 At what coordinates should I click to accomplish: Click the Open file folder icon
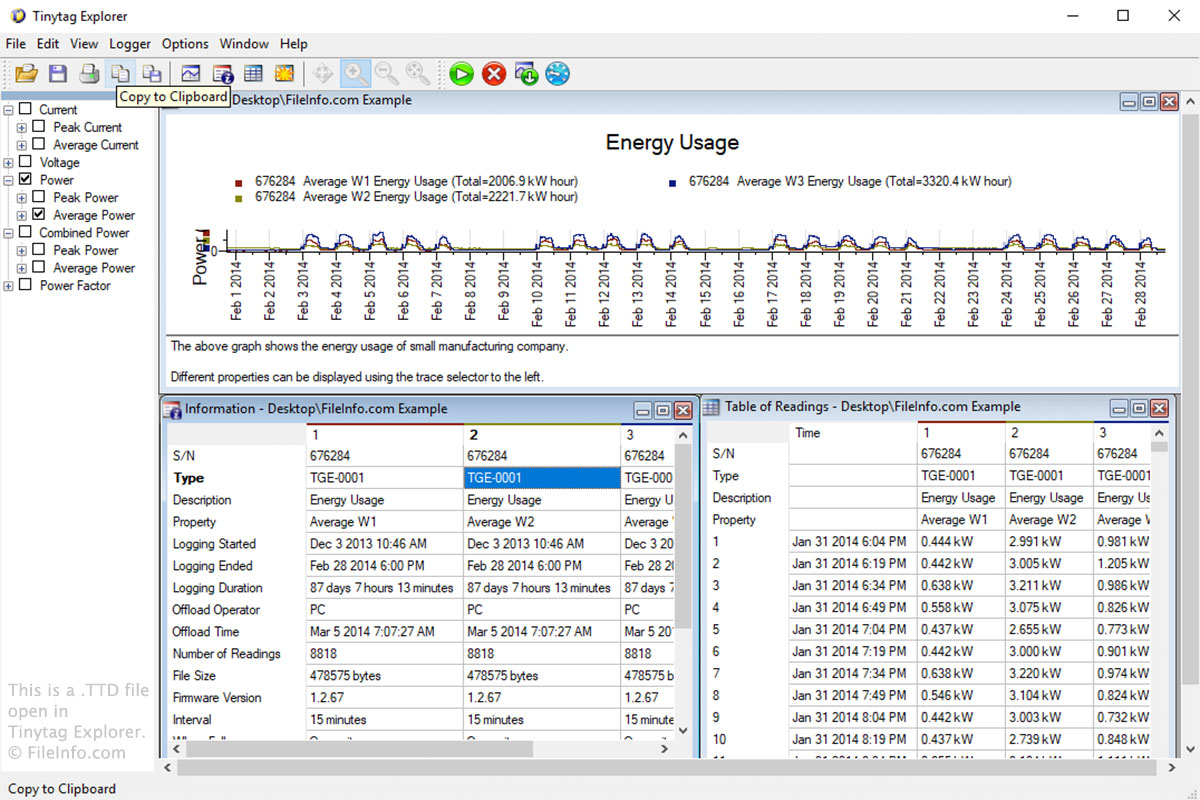pyautogui.click(x=27, y=73)
